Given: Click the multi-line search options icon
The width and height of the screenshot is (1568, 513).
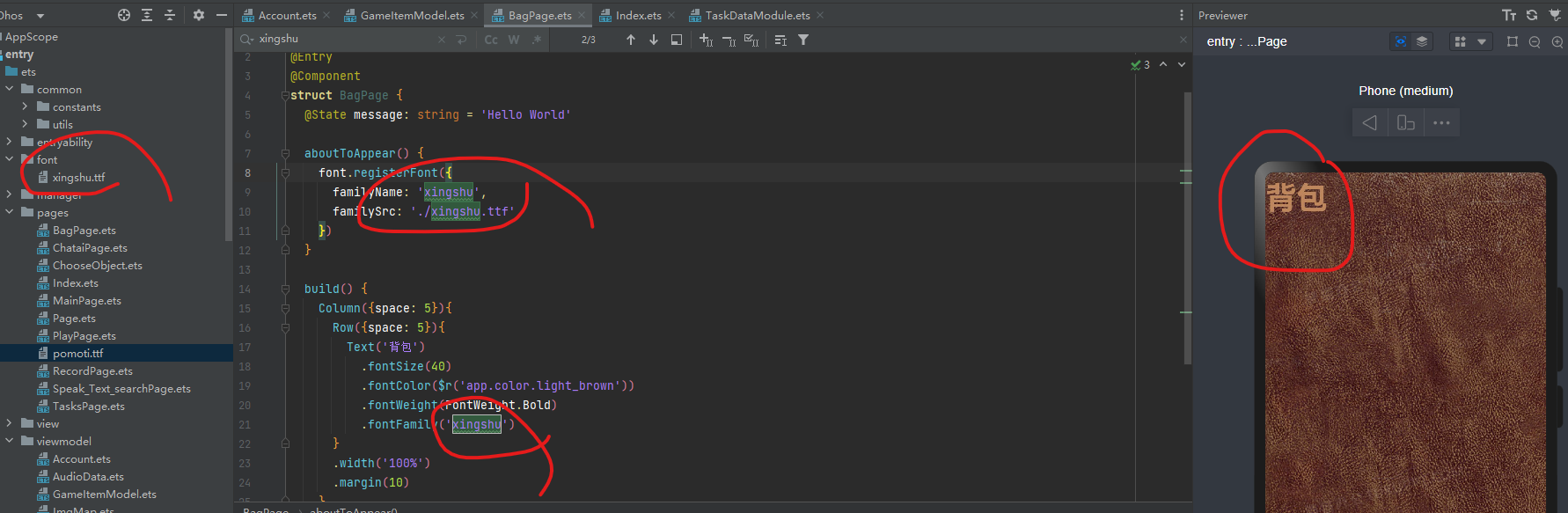Looking at the screenshot, I should pyautogui.click(x=780, y=40).
